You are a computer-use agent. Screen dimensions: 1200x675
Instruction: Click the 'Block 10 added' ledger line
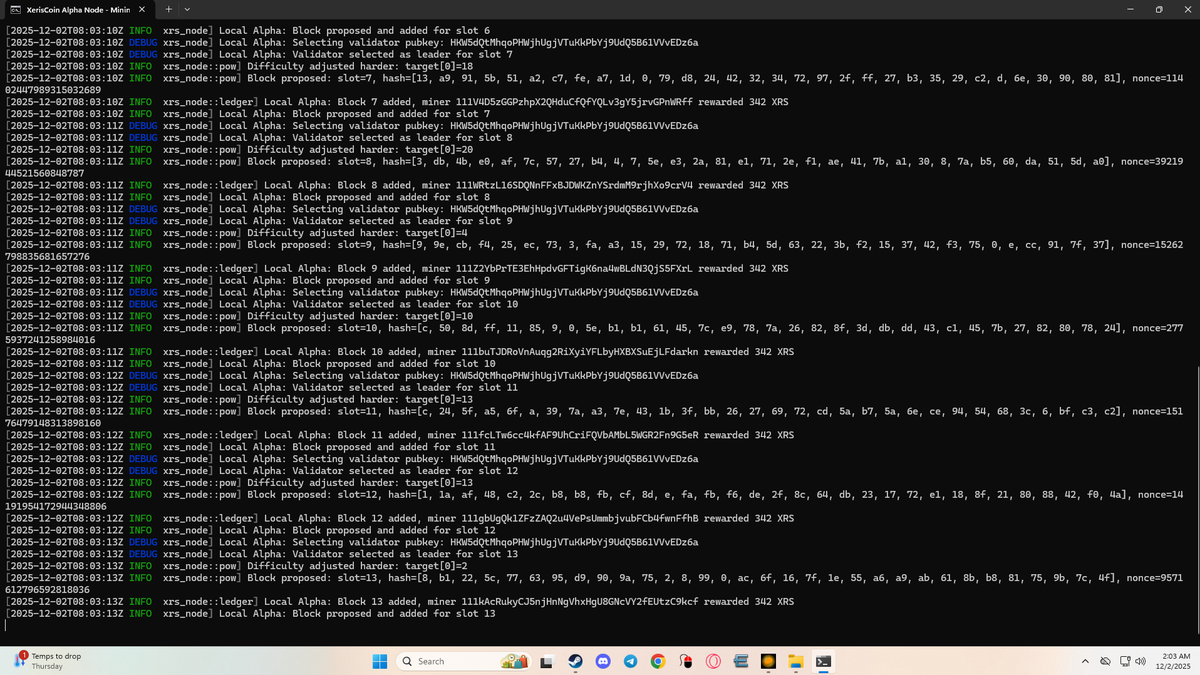pyautogui.click(x=400, y=352)
